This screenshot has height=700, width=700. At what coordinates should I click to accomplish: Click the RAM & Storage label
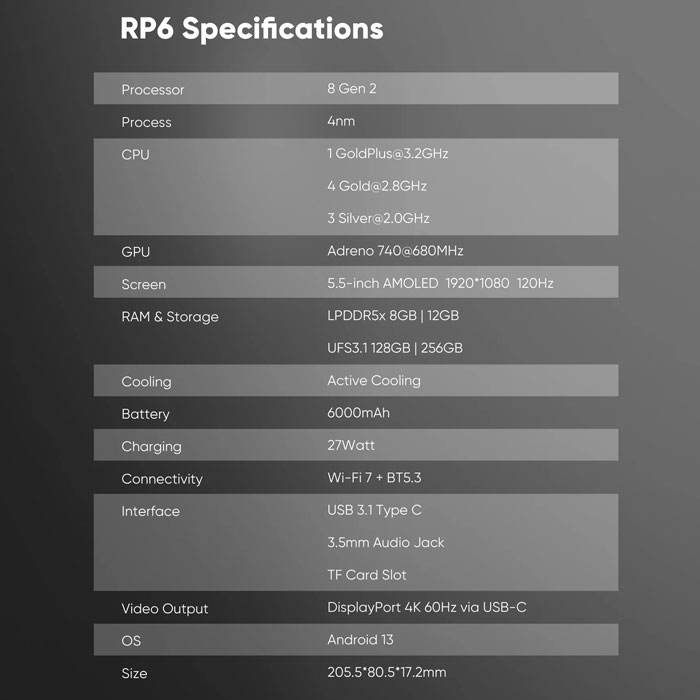click(170, 317)
